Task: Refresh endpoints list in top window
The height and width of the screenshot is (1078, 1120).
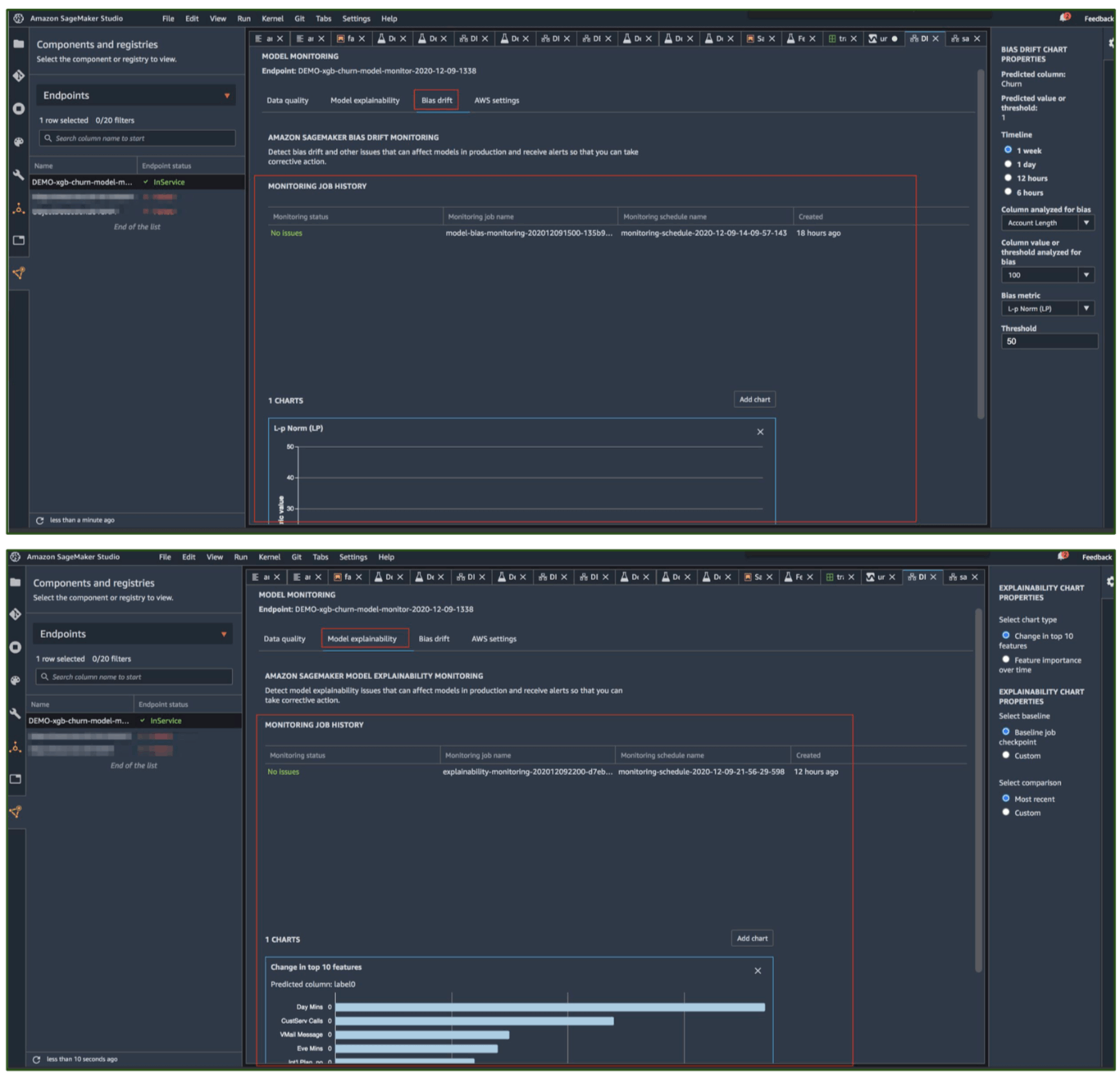Action: pos(39,521)
